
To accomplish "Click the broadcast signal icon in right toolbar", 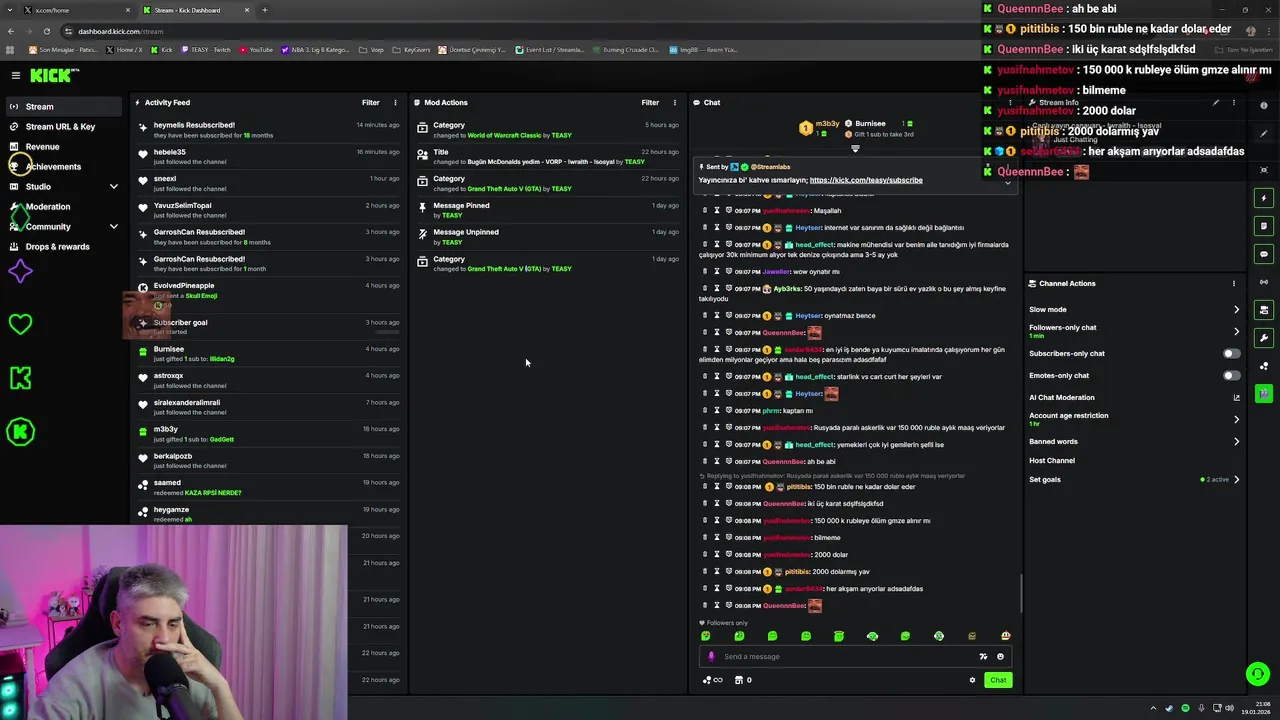I will [x=1264, y=282].
